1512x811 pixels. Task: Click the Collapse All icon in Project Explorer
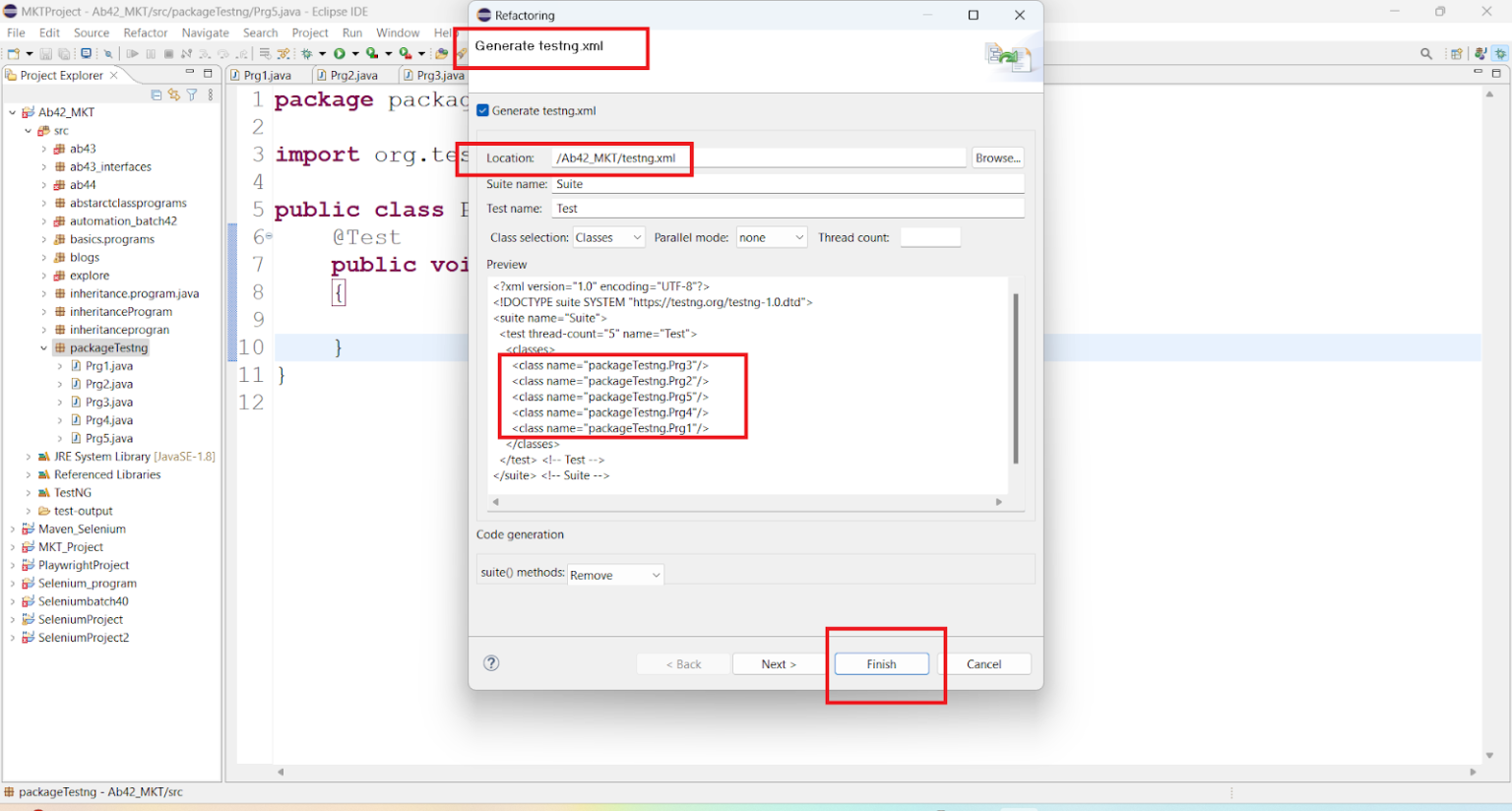coord(157,94)
